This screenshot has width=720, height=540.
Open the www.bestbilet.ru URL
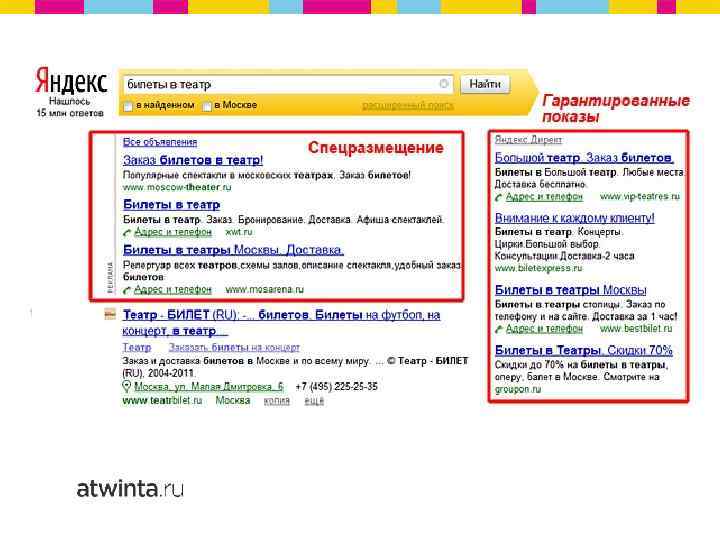[636, 328]
